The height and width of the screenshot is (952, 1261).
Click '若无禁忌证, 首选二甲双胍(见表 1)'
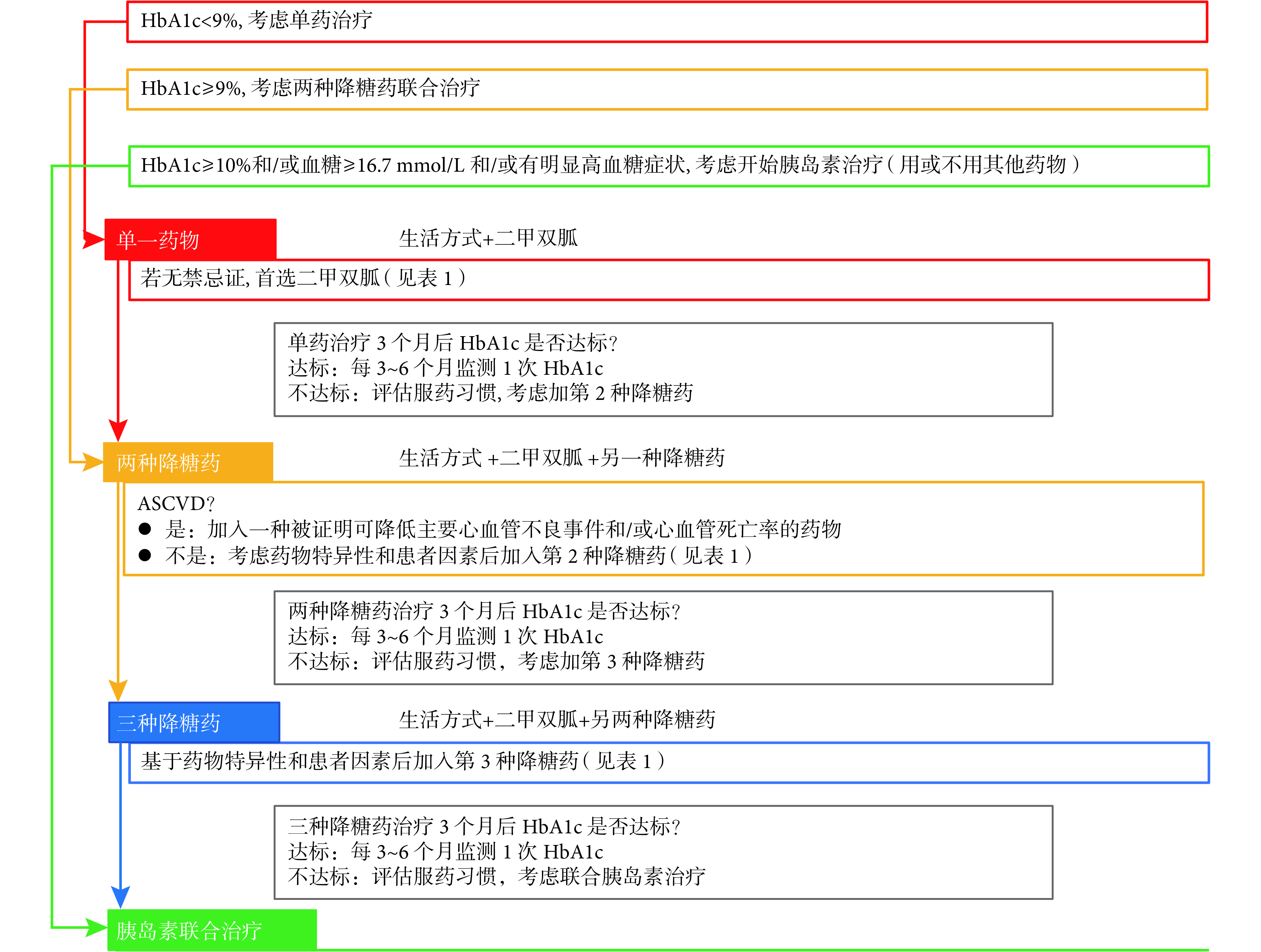tap(303, 278)
